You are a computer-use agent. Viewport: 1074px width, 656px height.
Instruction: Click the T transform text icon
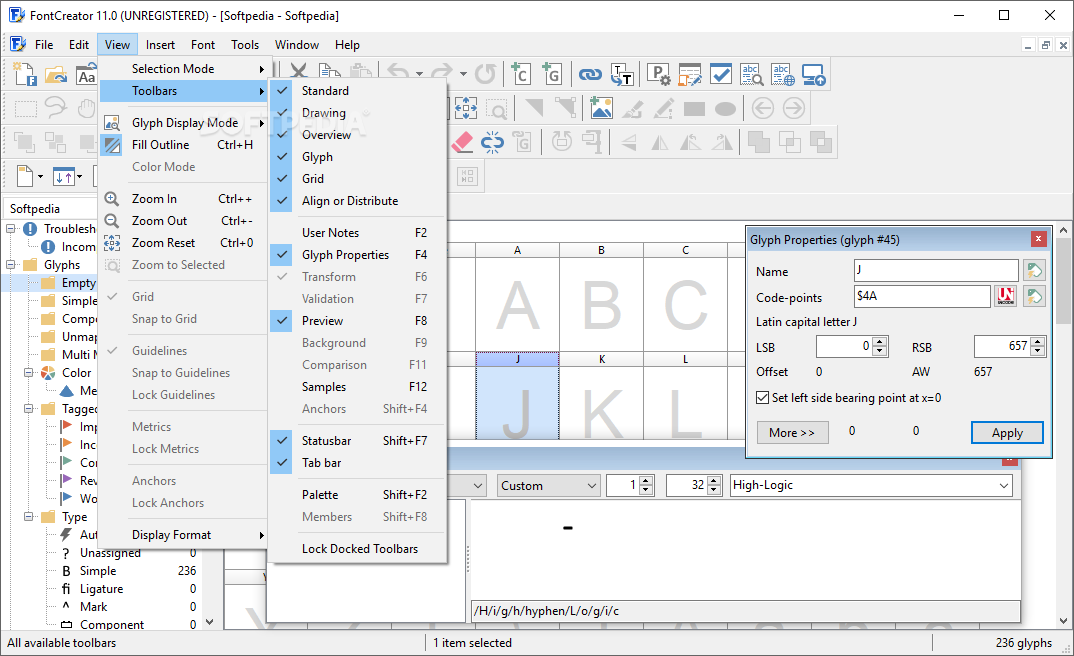tap(622, 74)
